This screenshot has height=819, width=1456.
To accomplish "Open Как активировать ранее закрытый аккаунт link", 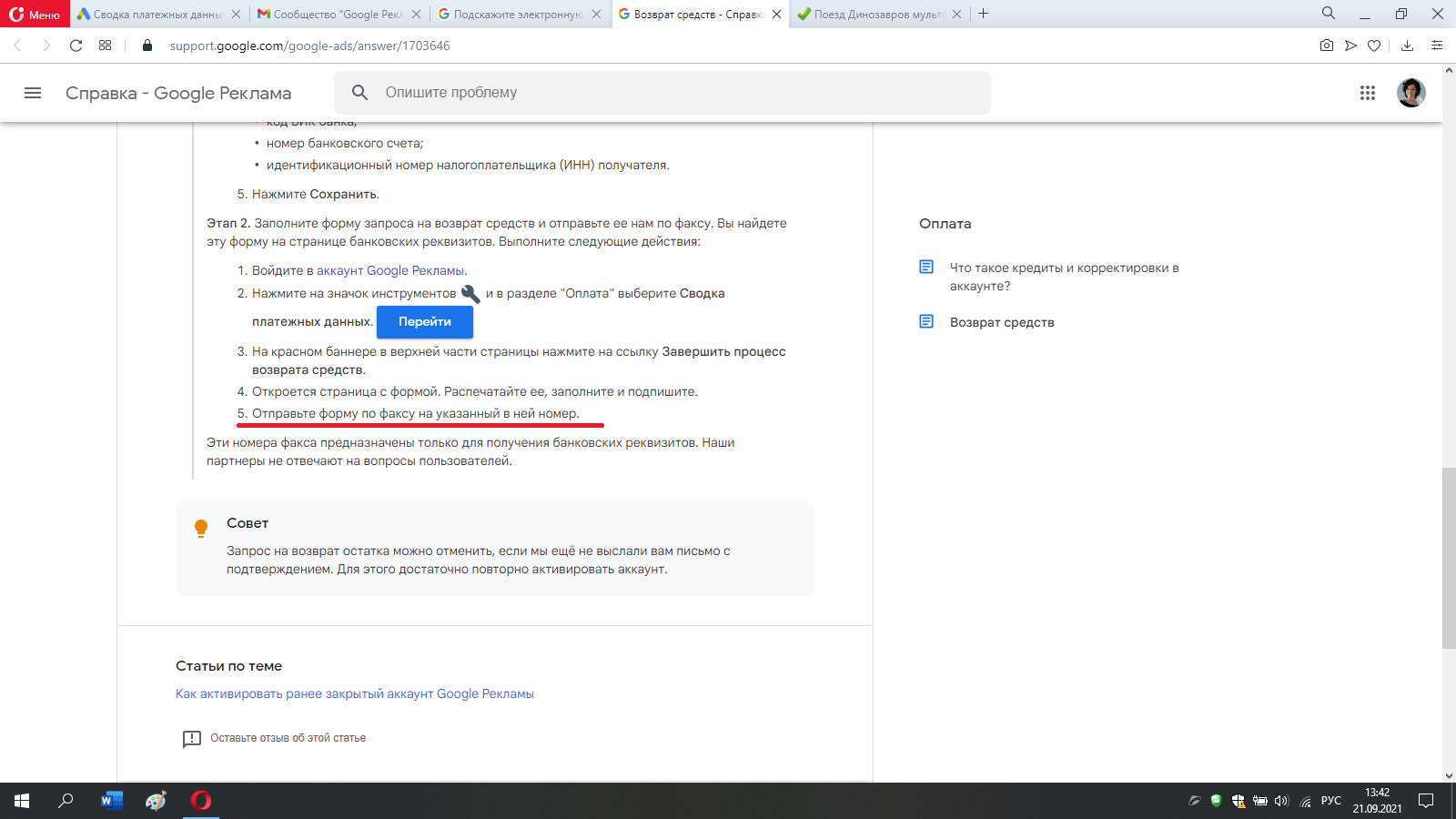I will (x=355, y=693).
